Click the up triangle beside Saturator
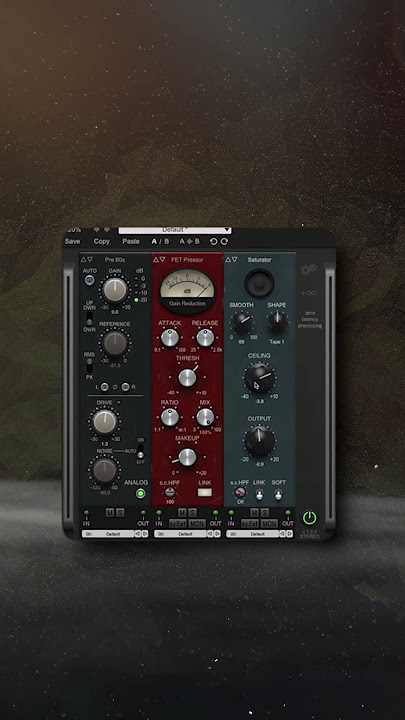Viewport: 405px width, 720px height. click(x=228, y=259)
